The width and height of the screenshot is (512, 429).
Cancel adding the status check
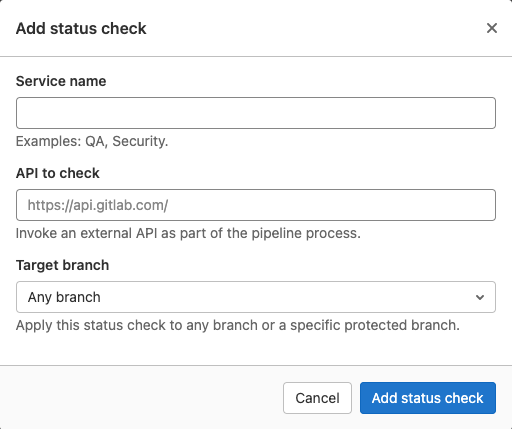point(317,398)
